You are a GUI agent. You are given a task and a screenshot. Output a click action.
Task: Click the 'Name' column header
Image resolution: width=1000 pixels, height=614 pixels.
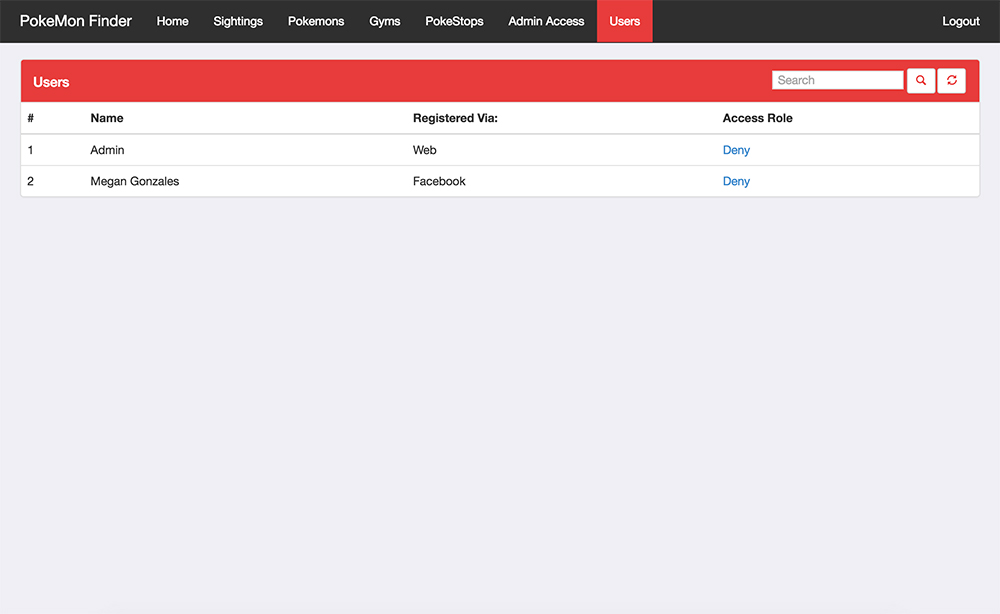point(107,118)
